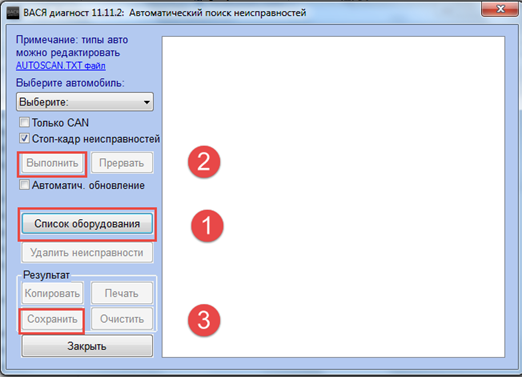The height and width of the screenshot is (377, 522).
Task: Enable the Только CAN checkbox
Action: [24, 122]
